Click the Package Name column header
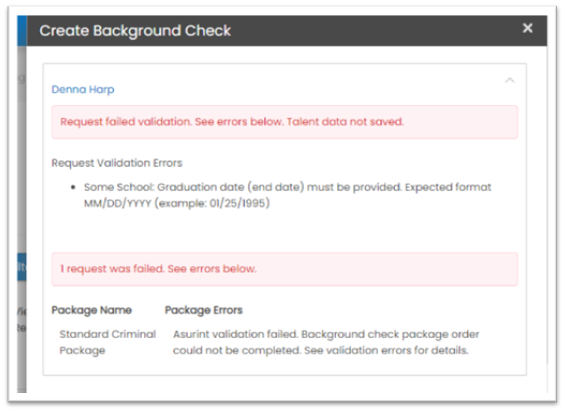 pyautogui.click(x=92, y=310)
